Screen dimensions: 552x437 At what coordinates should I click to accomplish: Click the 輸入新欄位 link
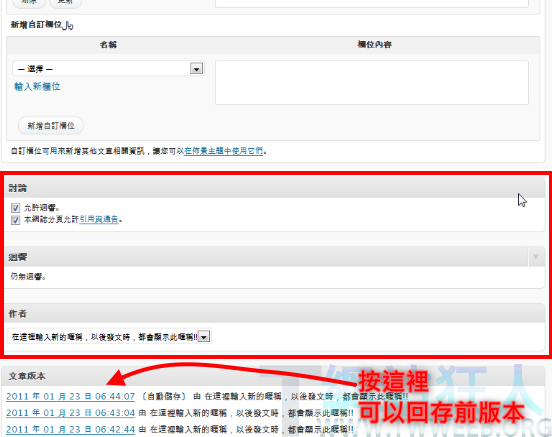click(x=37, y=87)
